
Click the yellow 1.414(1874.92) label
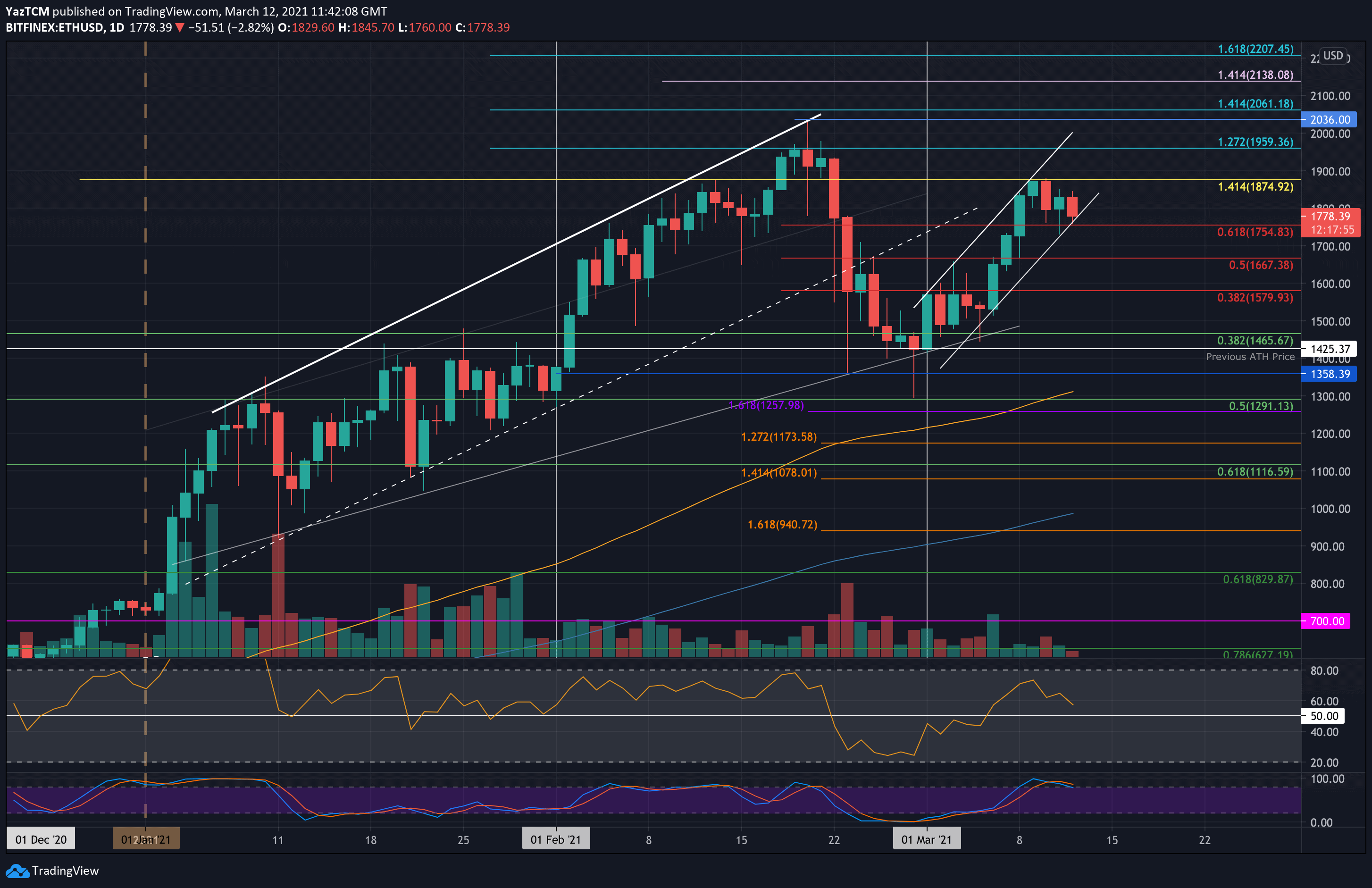(x=1255, y=187)
